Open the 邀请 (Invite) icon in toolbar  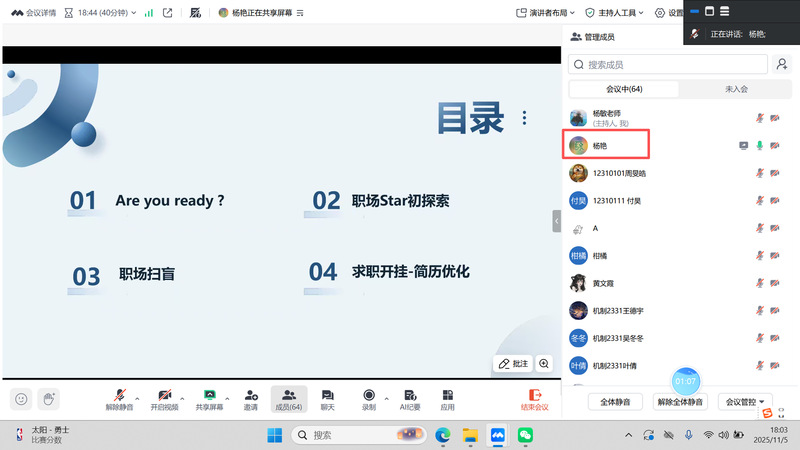[x=251, y=399]
